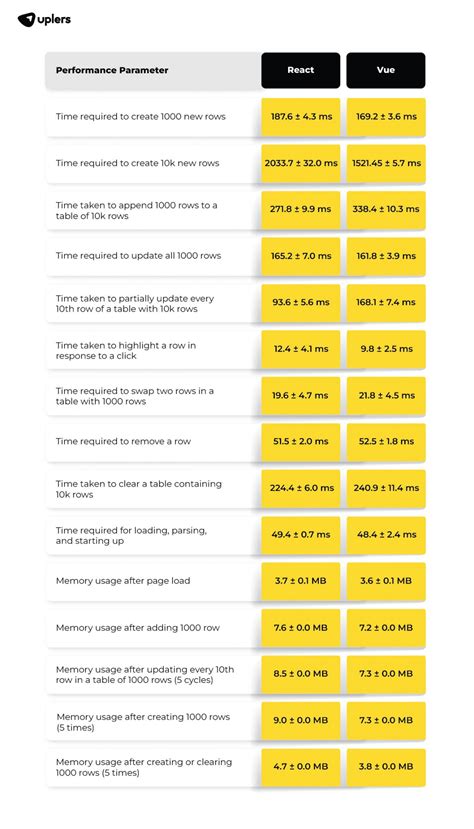Click Vue value 338.4 ± 10.3 ms
The width and height of the screenshot is (474, 829).
pos(386,209)
